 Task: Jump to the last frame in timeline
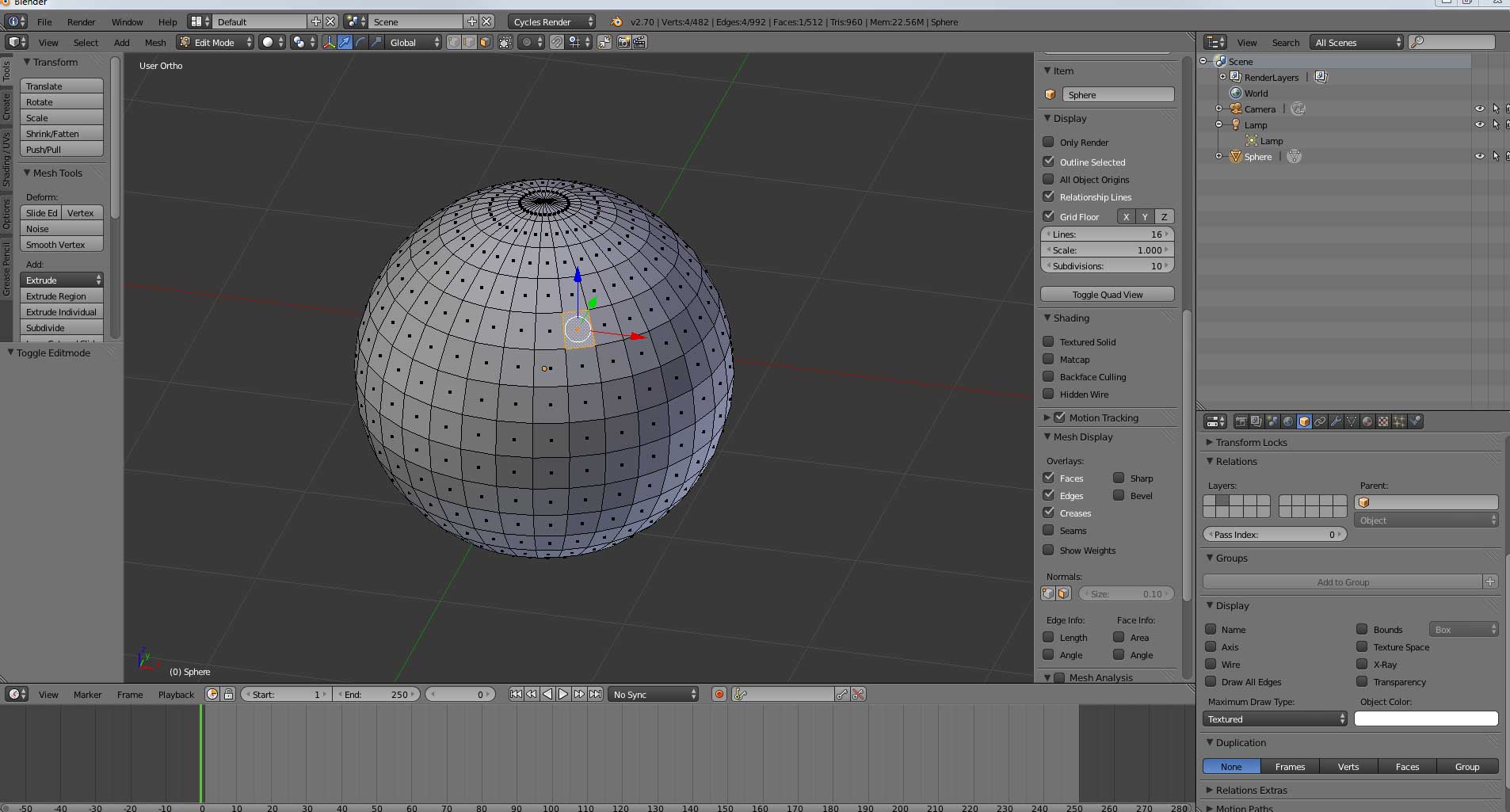coord(595,694)
